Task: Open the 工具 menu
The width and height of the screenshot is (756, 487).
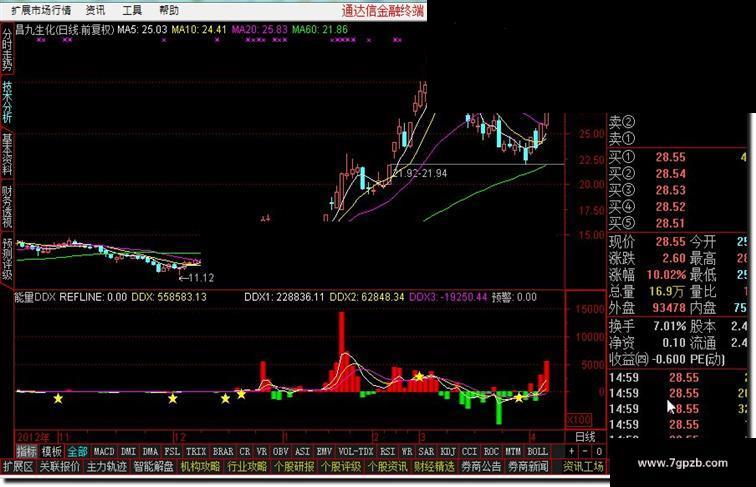Action: click(132, 10)
